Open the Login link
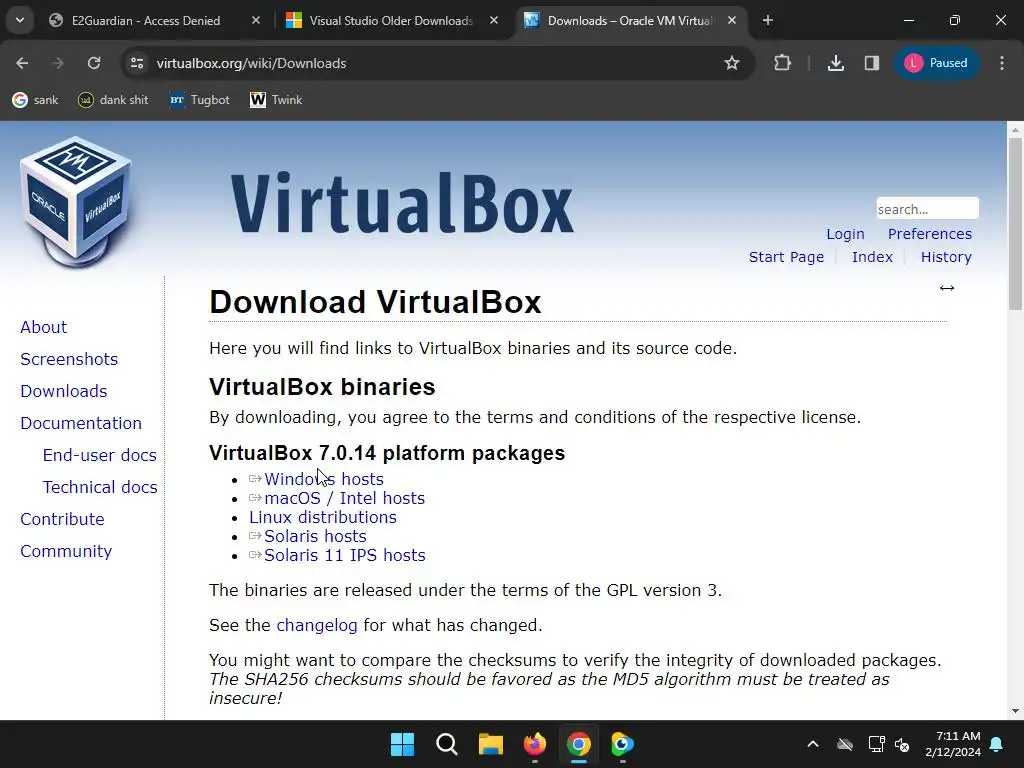This screenshot has width=1024, height=768. tap(845, 234)
